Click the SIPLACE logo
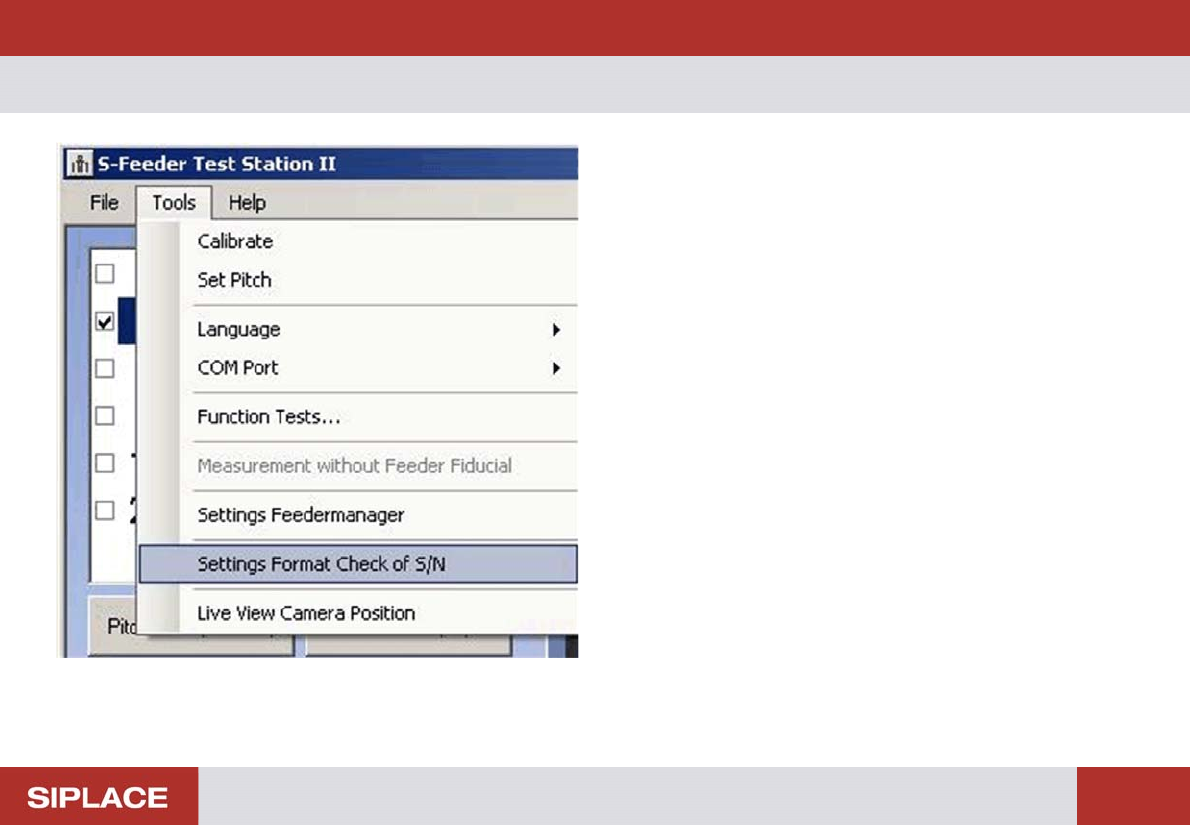 tap(98, 798)
